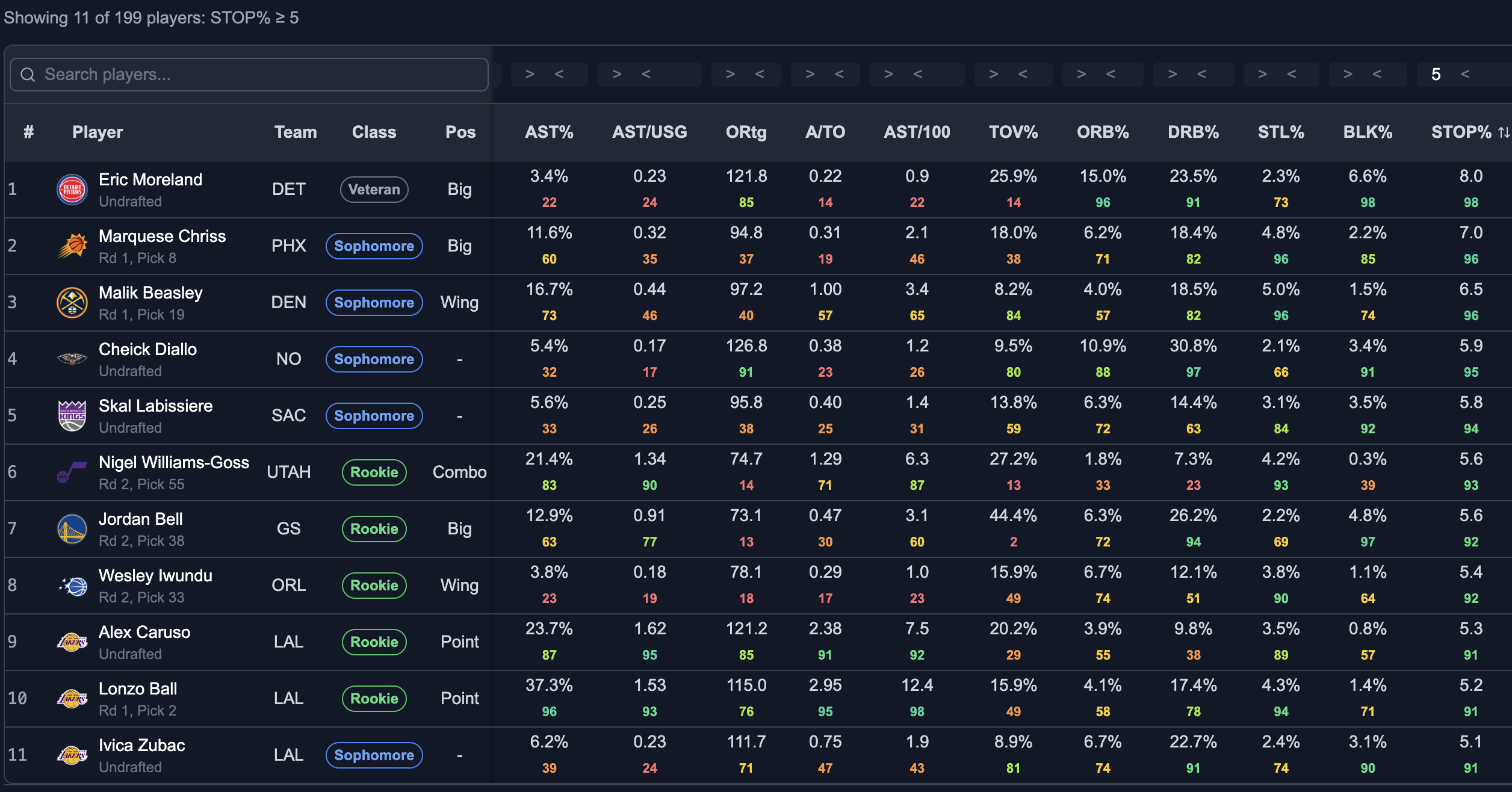This screenshot has height=792, width=1512.
Task: Sort by the # rank column header
Action: pos(28,132)
